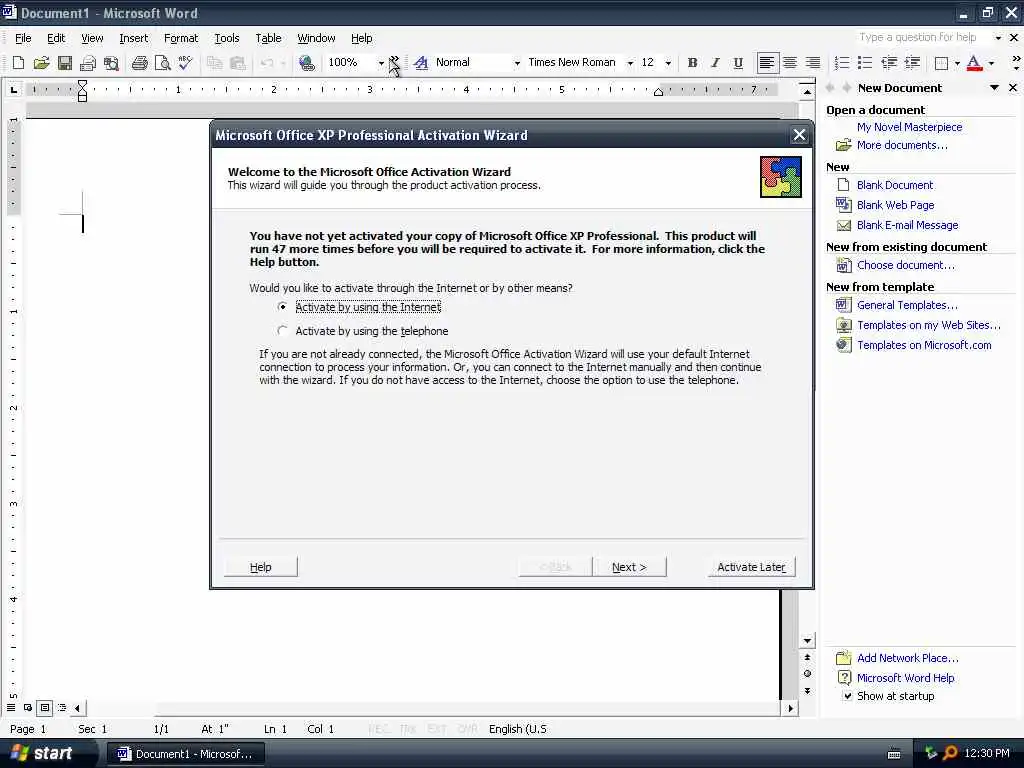Open the Style Normal dropdown
The height and width of the screenshot is (768, 1024).
(517, 63)
